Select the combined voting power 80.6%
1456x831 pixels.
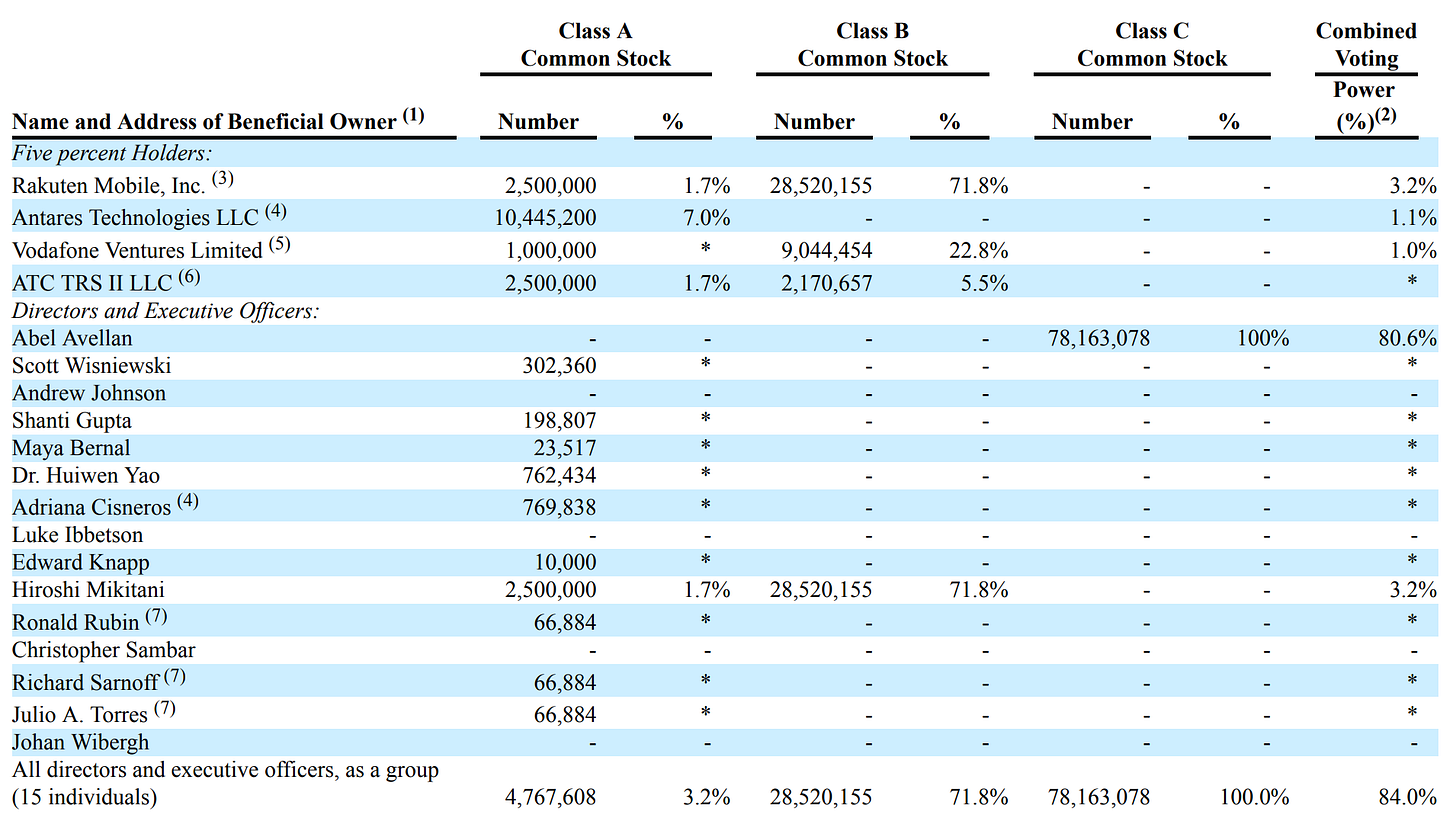(x=1408, y=338)
